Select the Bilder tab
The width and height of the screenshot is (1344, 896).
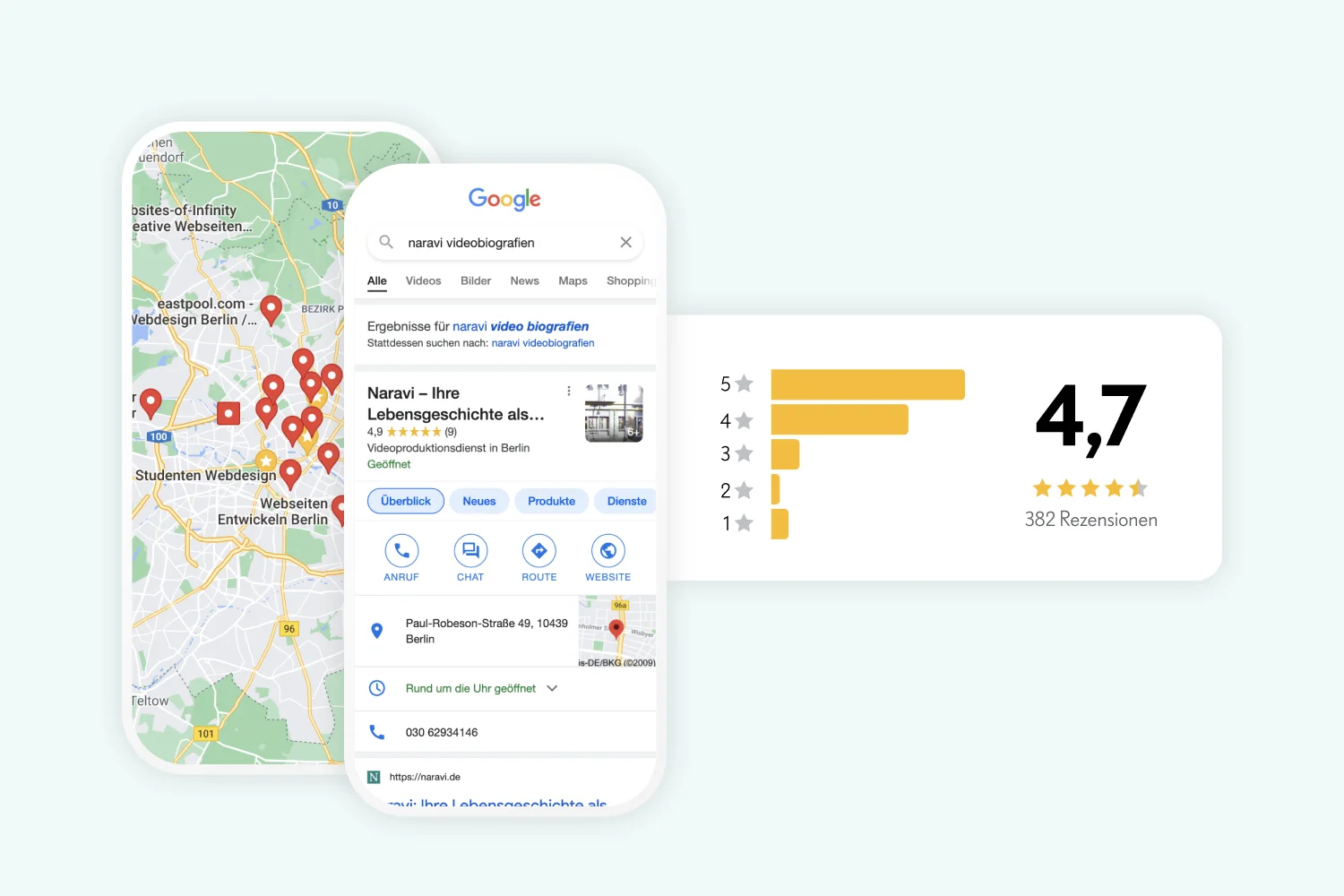click(476, 280)
